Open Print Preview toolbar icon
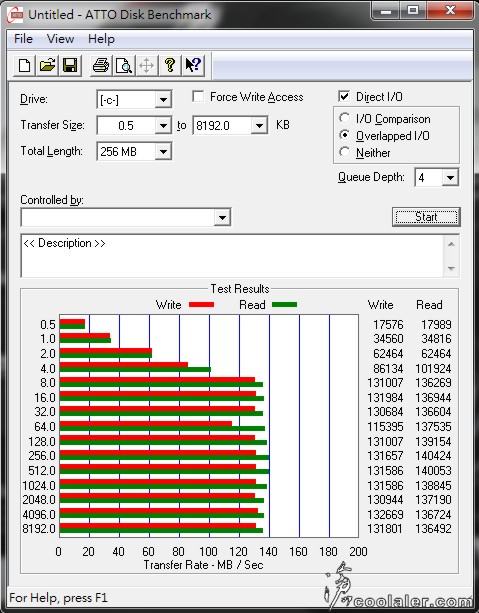This screenshot has width=479, height=613. point(124,65)
